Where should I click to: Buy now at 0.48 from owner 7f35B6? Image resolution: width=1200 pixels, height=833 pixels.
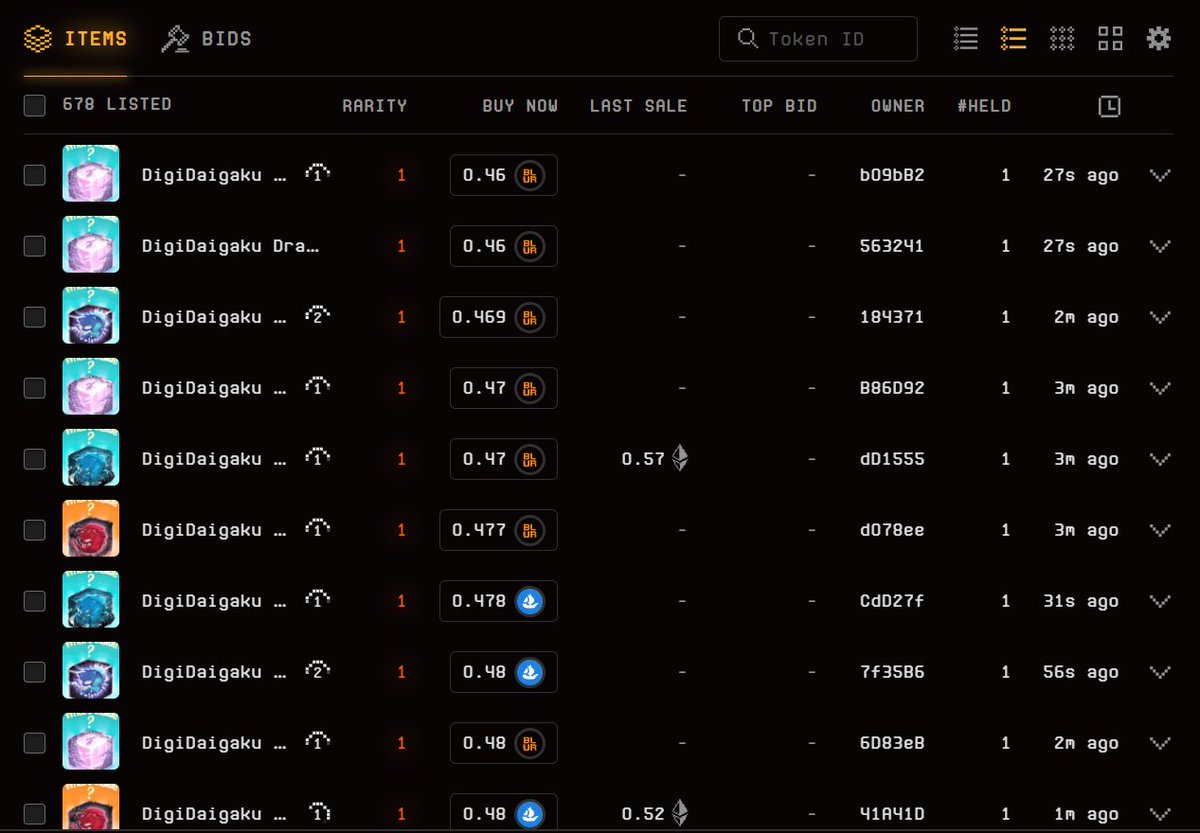[504, 672]
